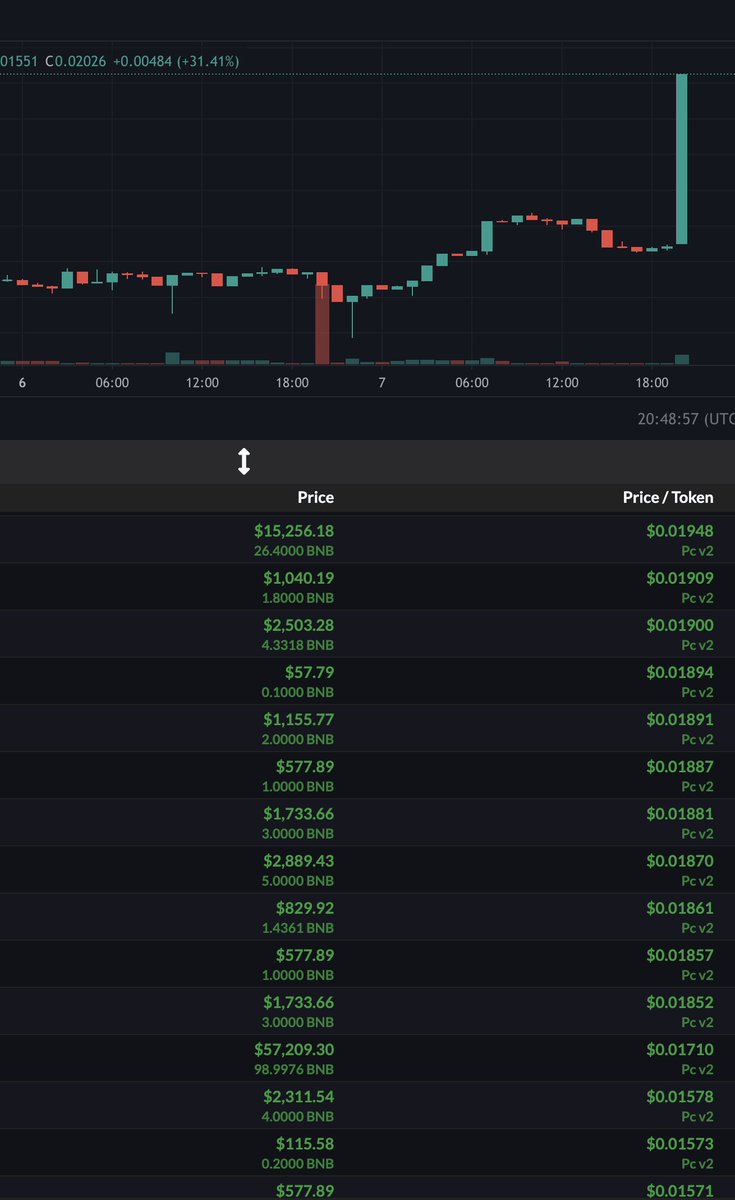Screen dimensions: 735x1200
Task: Select the $2,311.54 price value
Action: click(x=299, y=1096)
